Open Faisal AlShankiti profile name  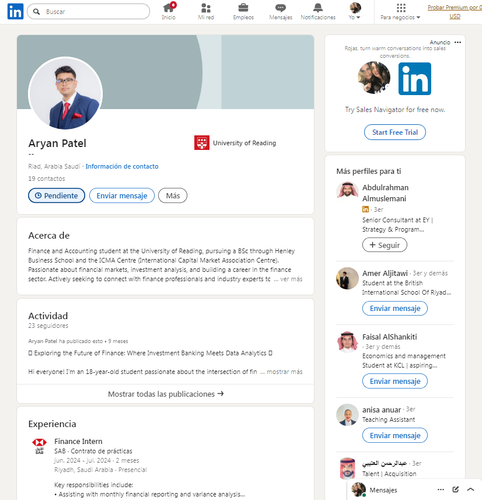point(390,337)
